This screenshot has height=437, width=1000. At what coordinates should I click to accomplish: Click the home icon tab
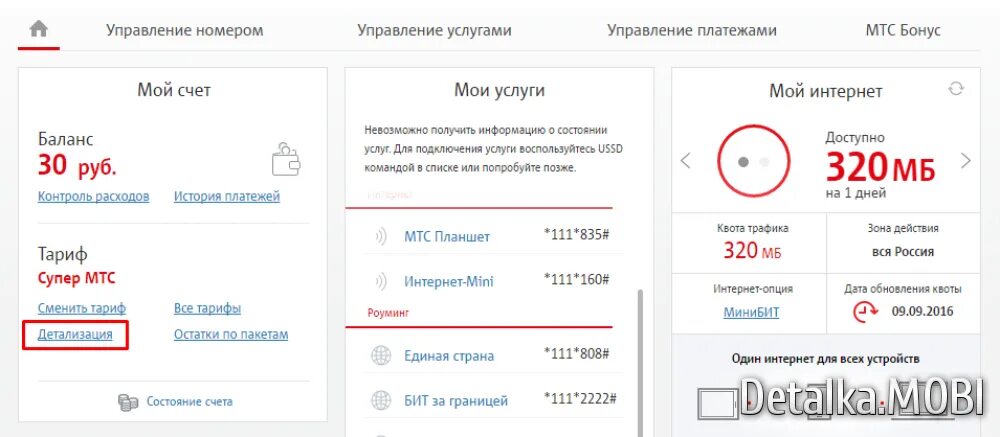tap(38, 29)
